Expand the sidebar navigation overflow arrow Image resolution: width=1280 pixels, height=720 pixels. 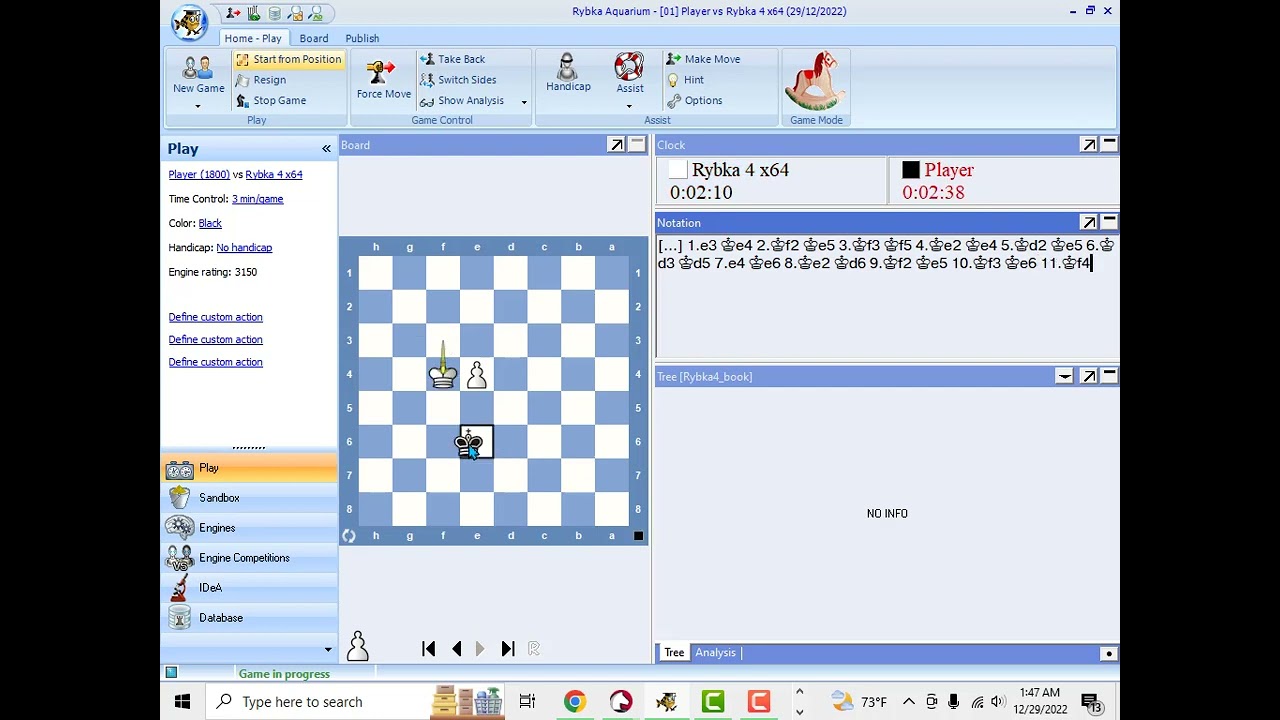327,650
